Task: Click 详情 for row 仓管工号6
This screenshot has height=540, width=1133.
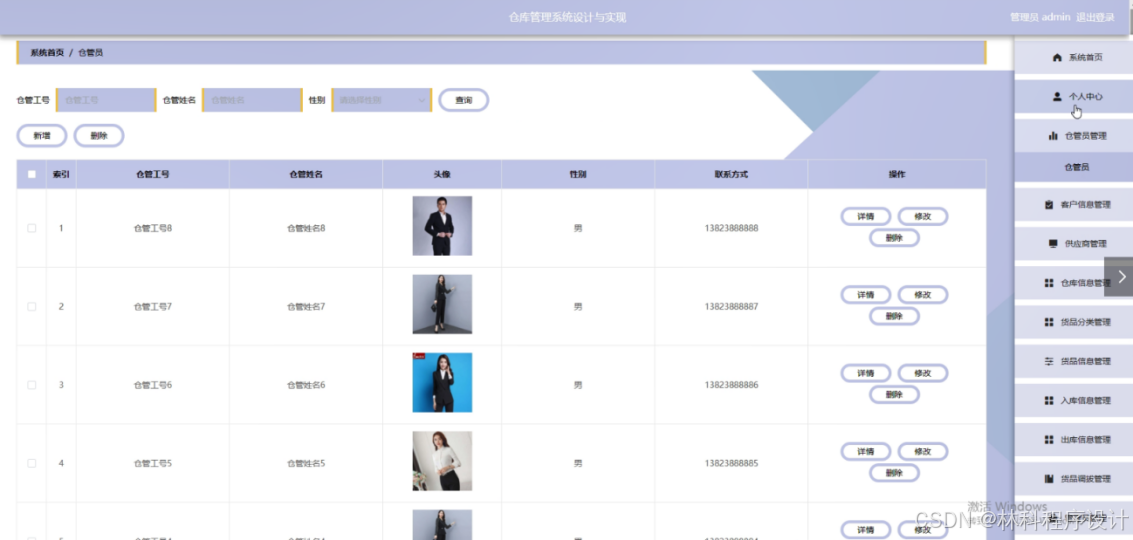Action: pos(866,373)
